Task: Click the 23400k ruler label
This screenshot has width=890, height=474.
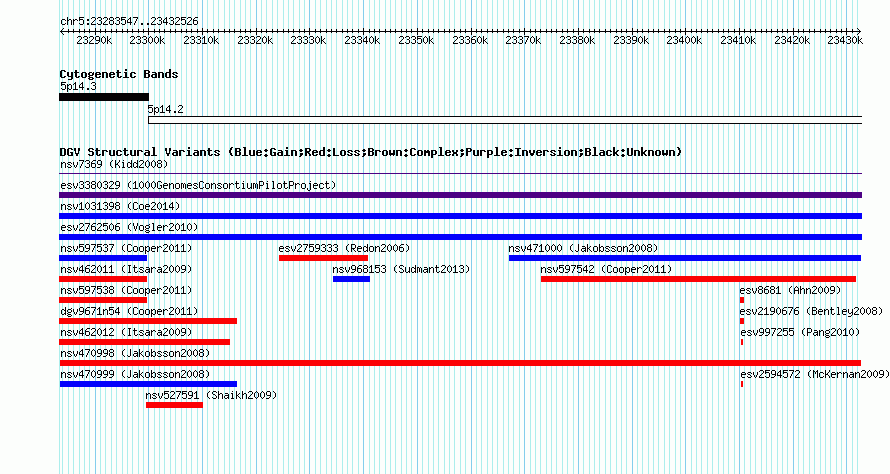Action: (685, 40)
